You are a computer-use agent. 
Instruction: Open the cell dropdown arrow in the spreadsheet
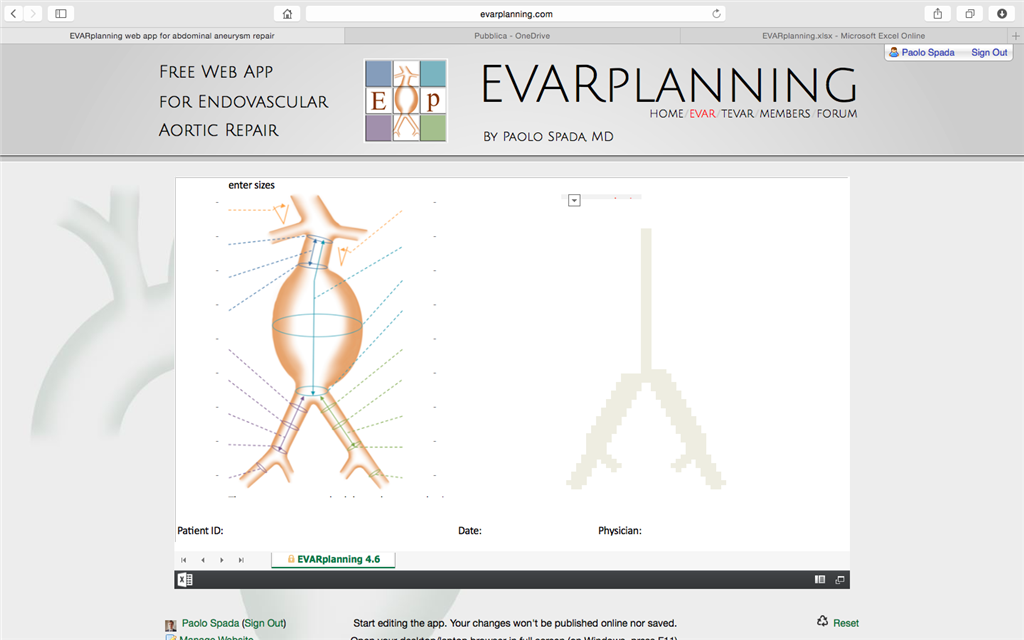click(x=574, y=199)
